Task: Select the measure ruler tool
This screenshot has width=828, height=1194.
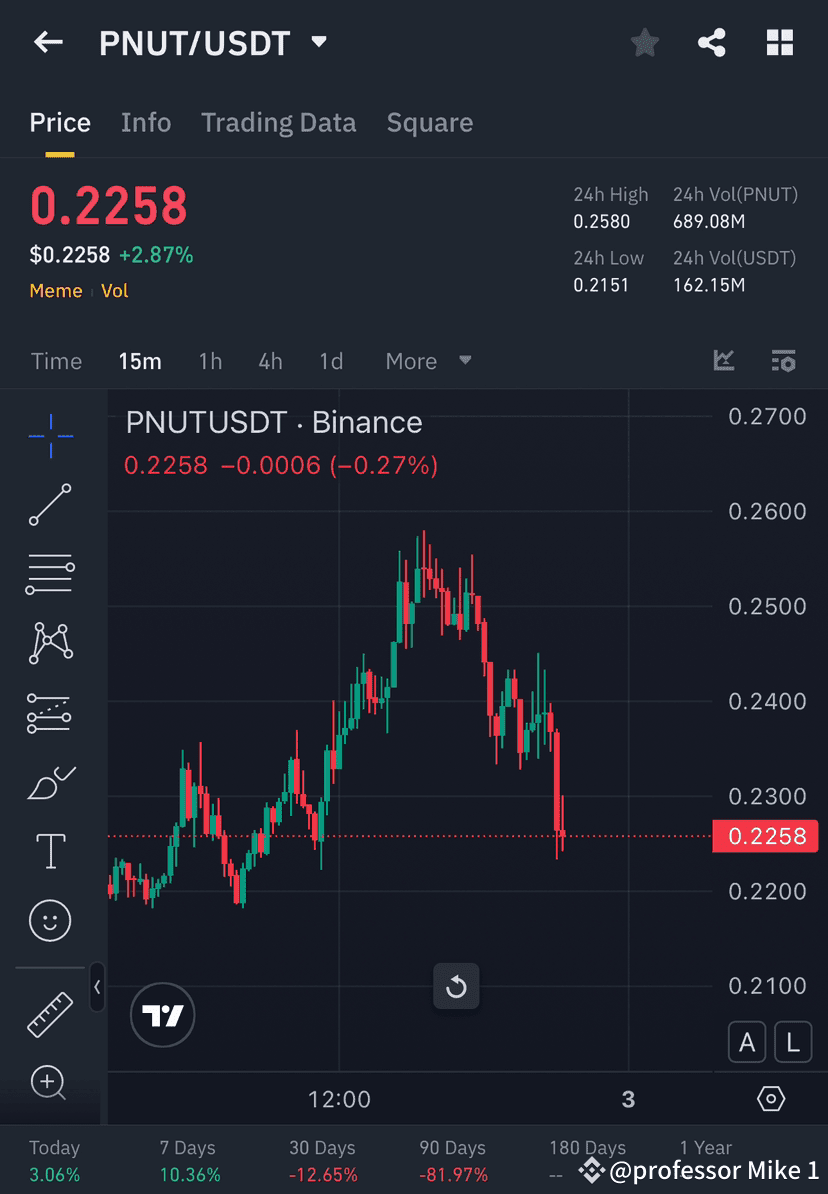Action: (50, 1013)
